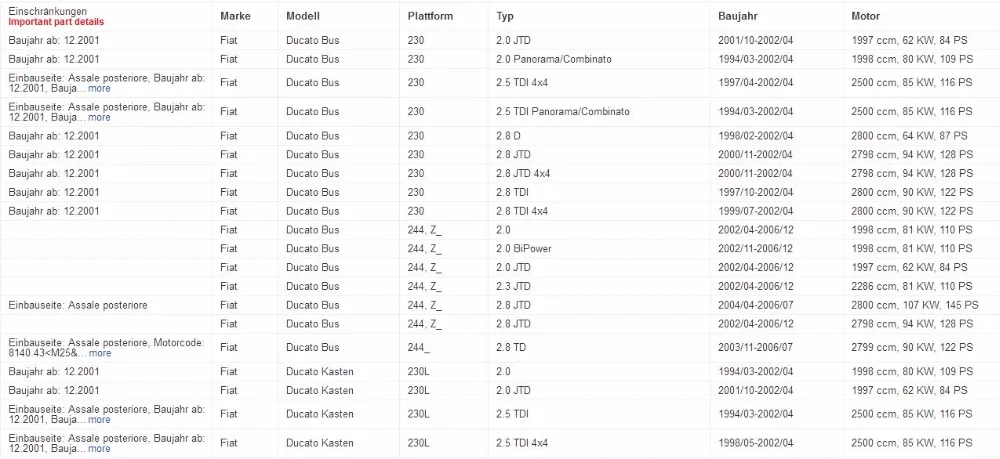Select the Plattform column header
1000x459 pixels.
[430, 17]
